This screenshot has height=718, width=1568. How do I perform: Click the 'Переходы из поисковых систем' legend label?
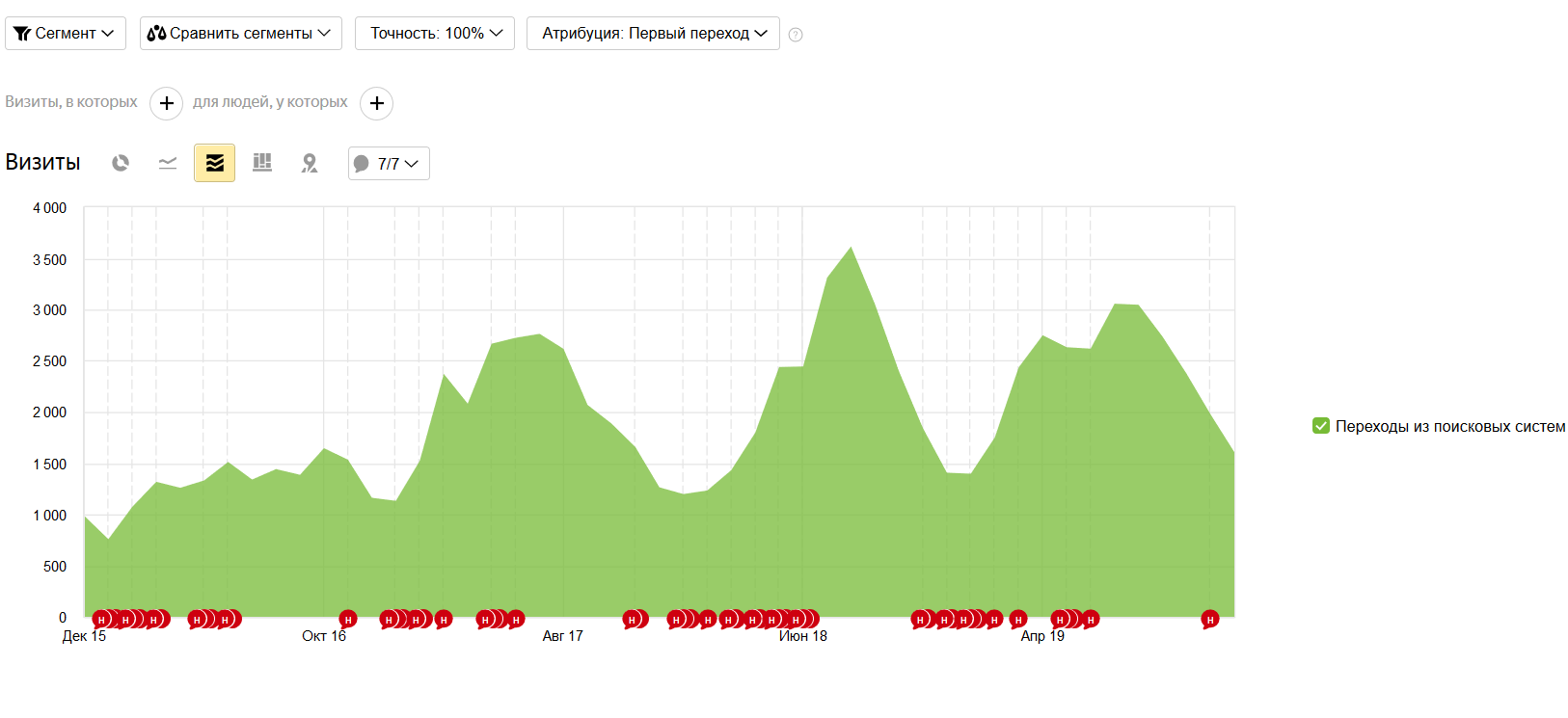pos(1449,426)
